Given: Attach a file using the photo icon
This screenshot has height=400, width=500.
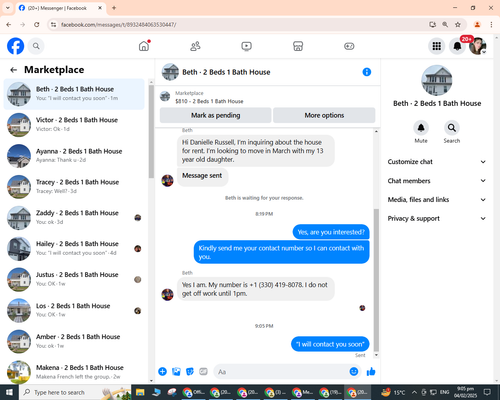Looking at the screenshot, I should [176, 371].
